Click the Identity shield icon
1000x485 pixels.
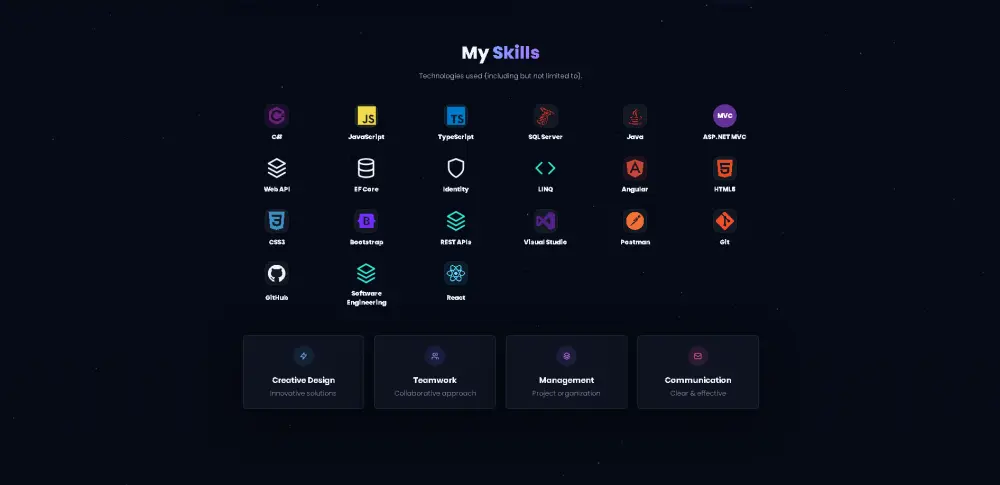point(456,168)
